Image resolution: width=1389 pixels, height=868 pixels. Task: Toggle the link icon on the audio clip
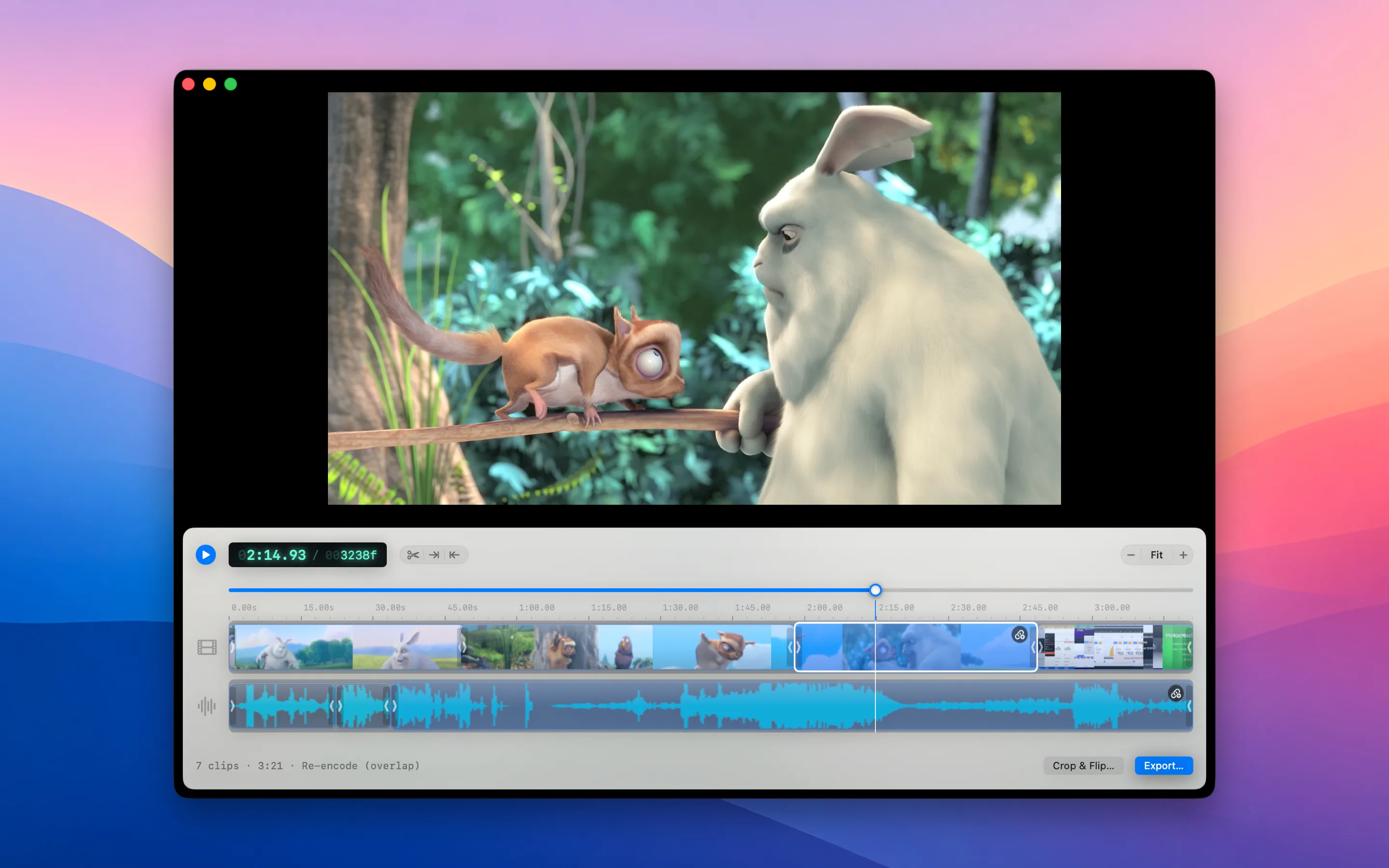click(x=1175, y=693)
